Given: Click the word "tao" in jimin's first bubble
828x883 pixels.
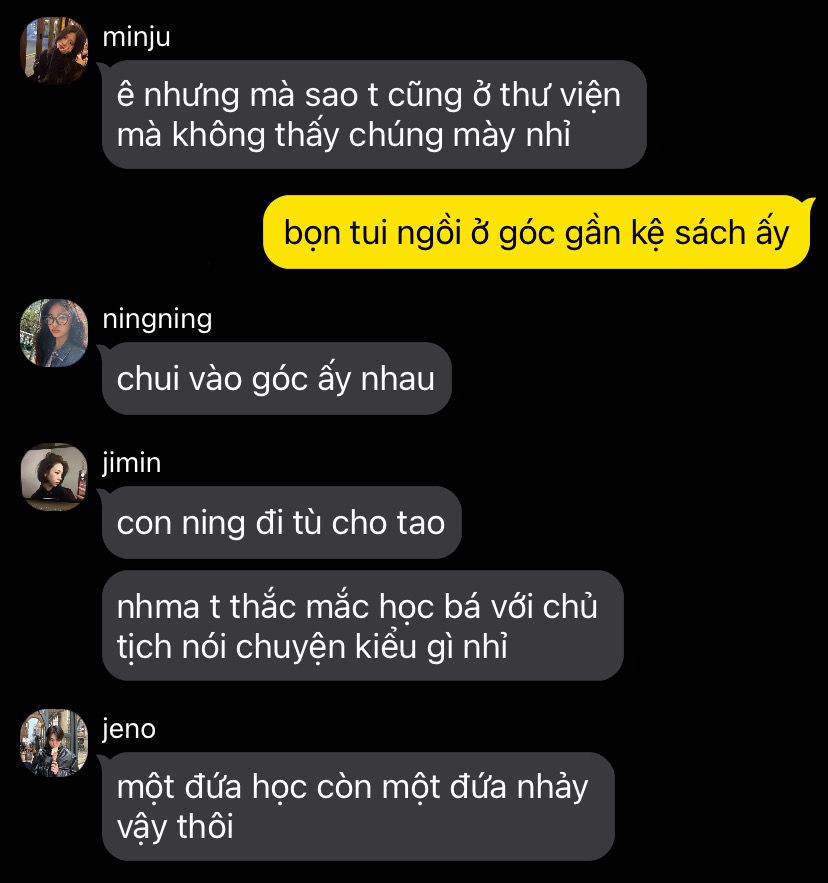Looking at the screenshot, I should pyautogui.click(x=421, y=523).
